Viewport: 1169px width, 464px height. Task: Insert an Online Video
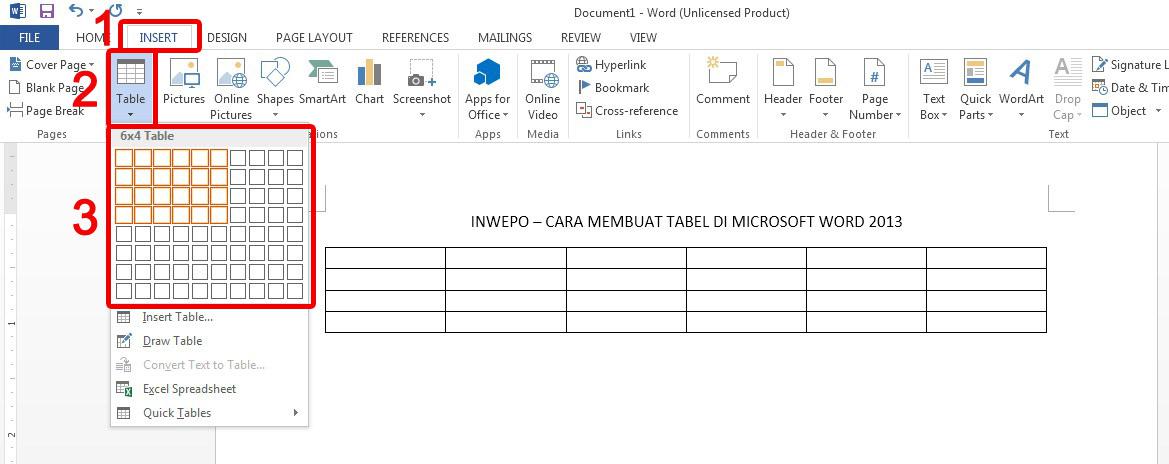pyautogui.click(x=543, y=88)
